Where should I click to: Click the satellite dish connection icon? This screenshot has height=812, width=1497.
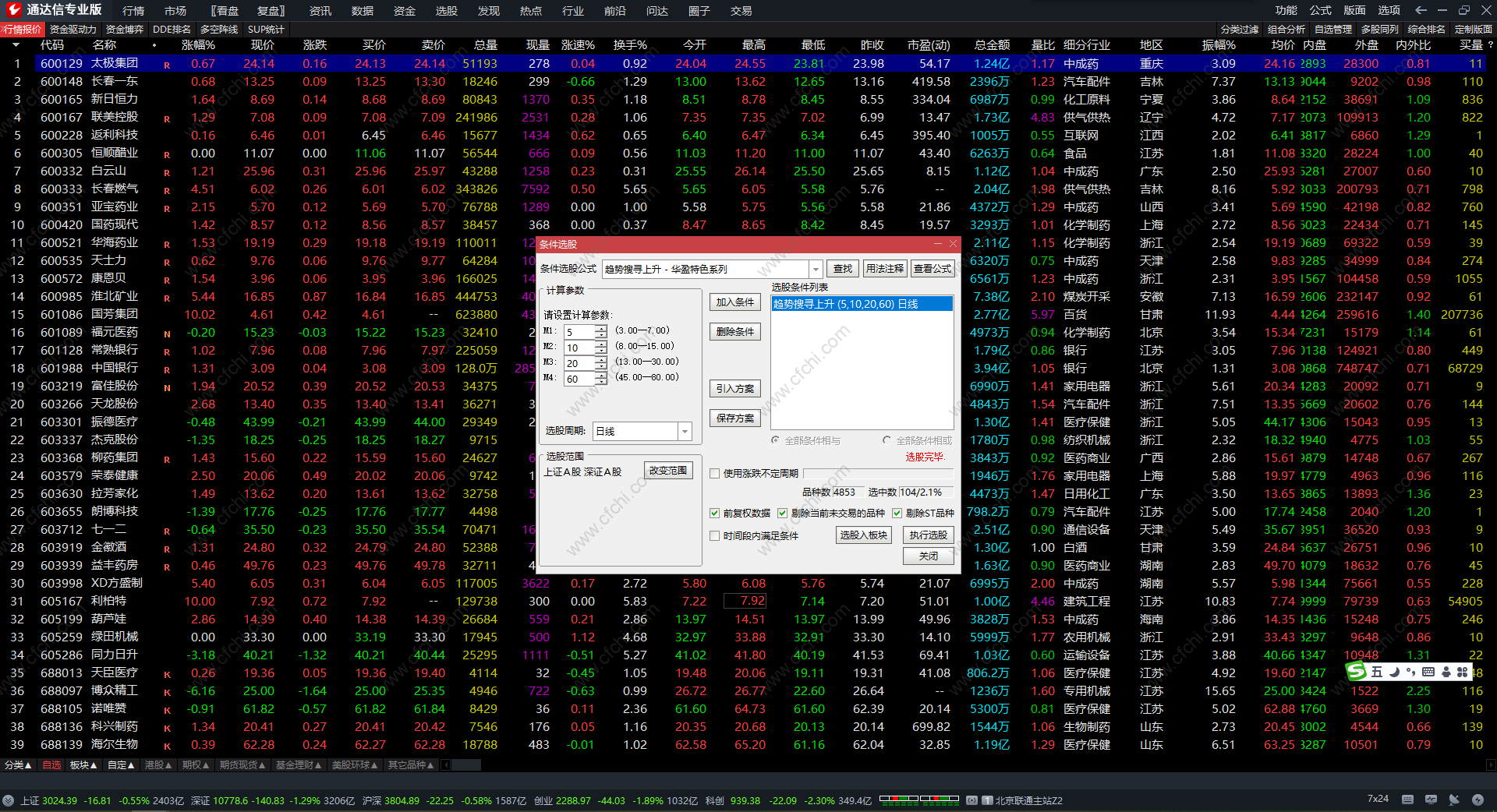pyautogui.click(x=1454, y=800)
